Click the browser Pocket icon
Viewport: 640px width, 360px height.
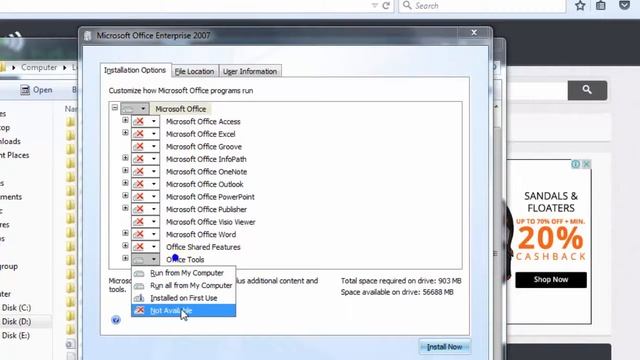coord(624,5)
